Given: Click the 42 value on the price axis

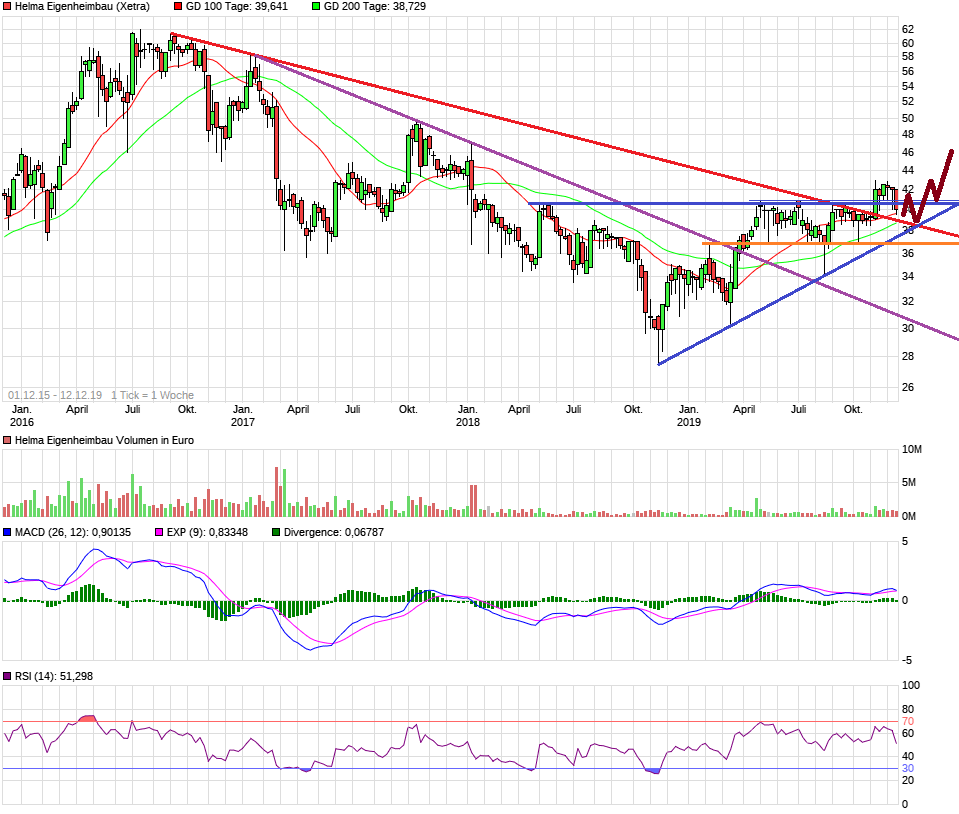Looking at the screenshot, I should pos(908,189).
